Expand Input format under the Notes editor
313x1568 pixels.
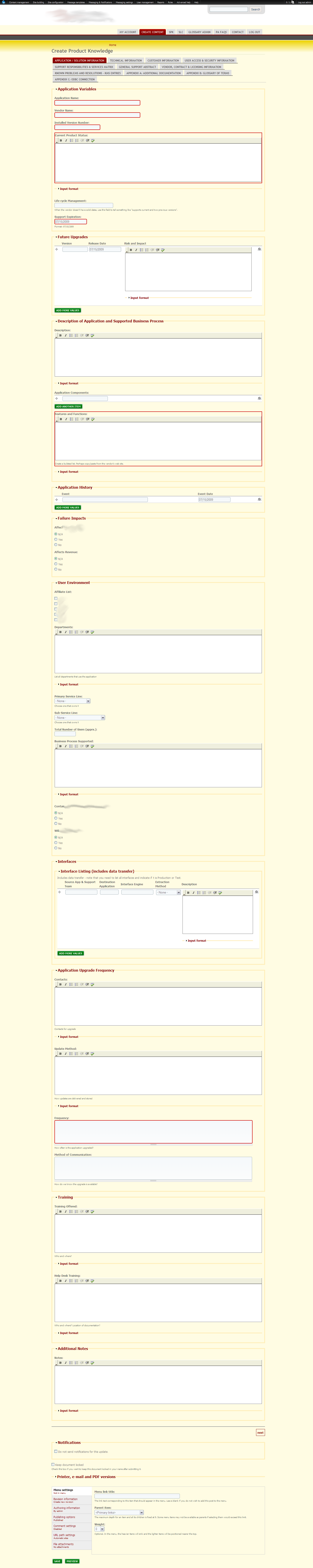(69, 1410)
